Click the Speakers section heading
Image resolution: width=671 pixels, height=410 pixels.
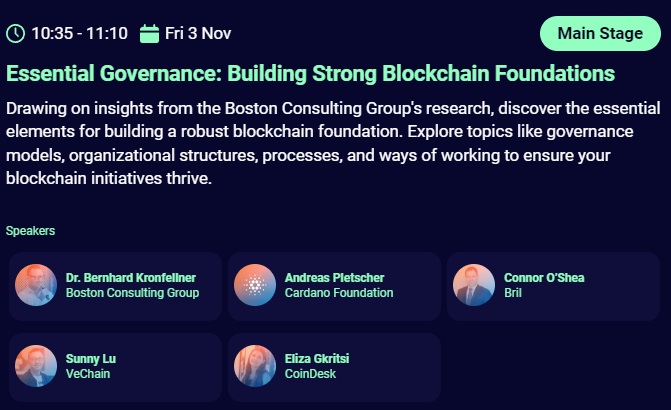(x=30, y=230)
